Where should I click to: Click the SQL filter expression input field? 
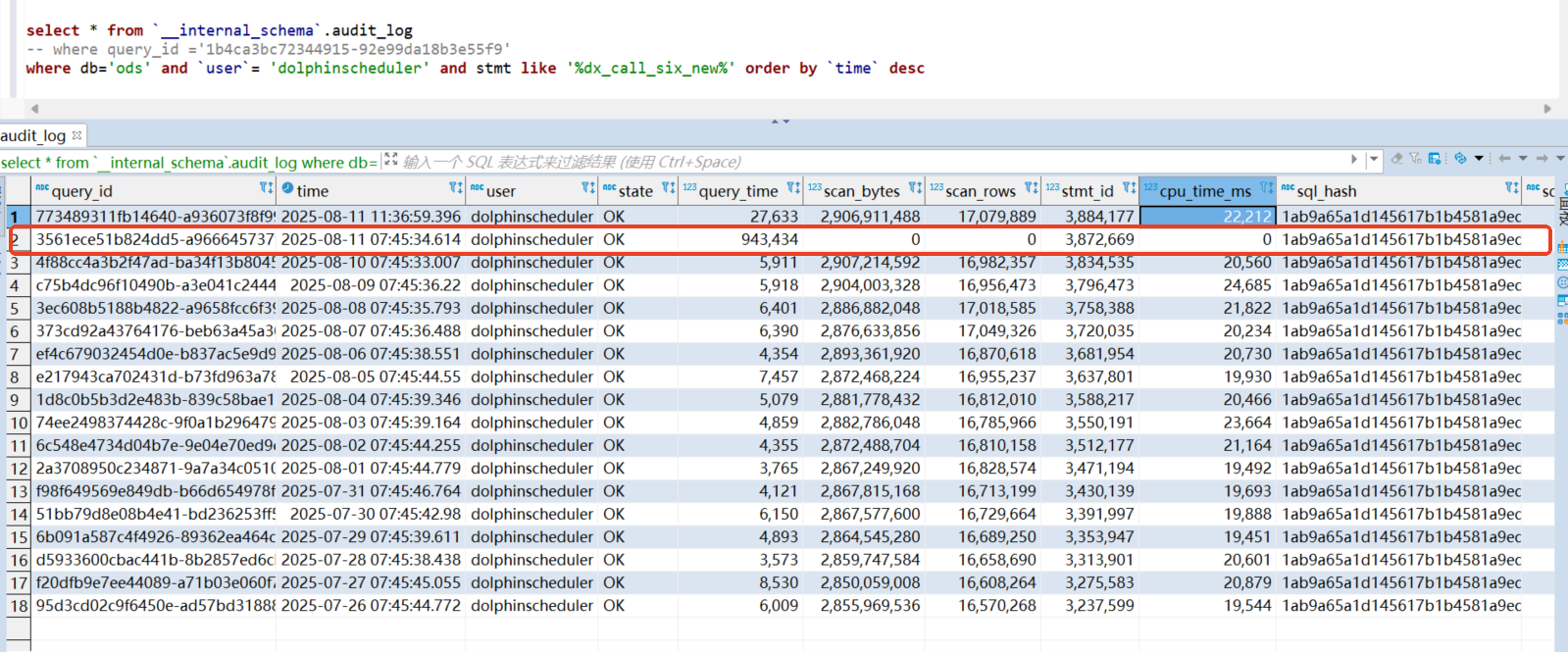click(x=873, y=162)
